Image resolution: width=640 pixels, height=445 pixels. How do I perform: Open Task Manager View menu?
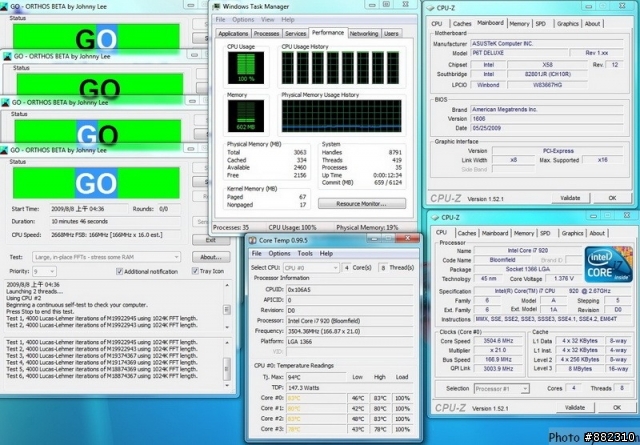pos(268,20)
